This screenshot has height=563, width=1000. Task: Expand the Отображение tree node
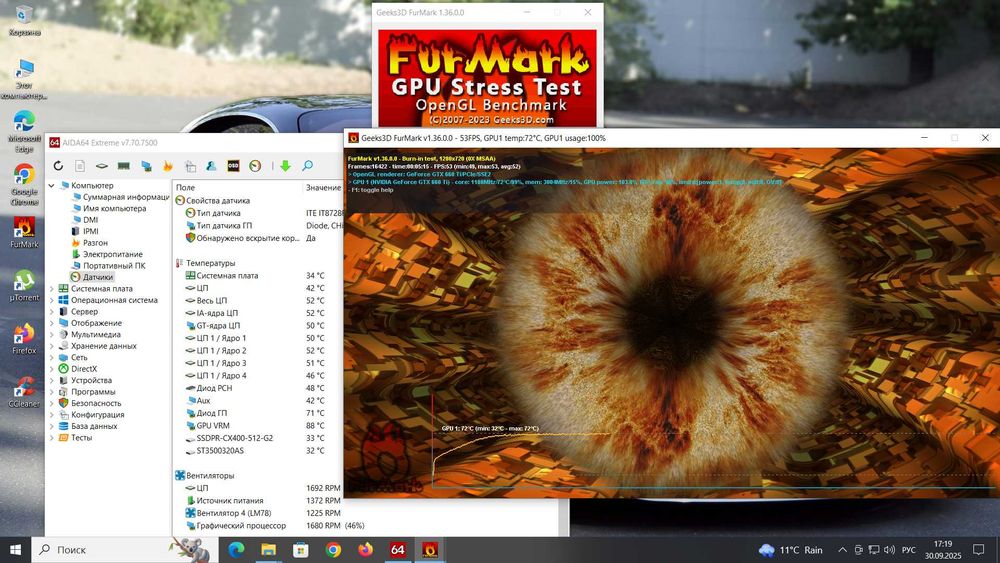coord(52,323)
